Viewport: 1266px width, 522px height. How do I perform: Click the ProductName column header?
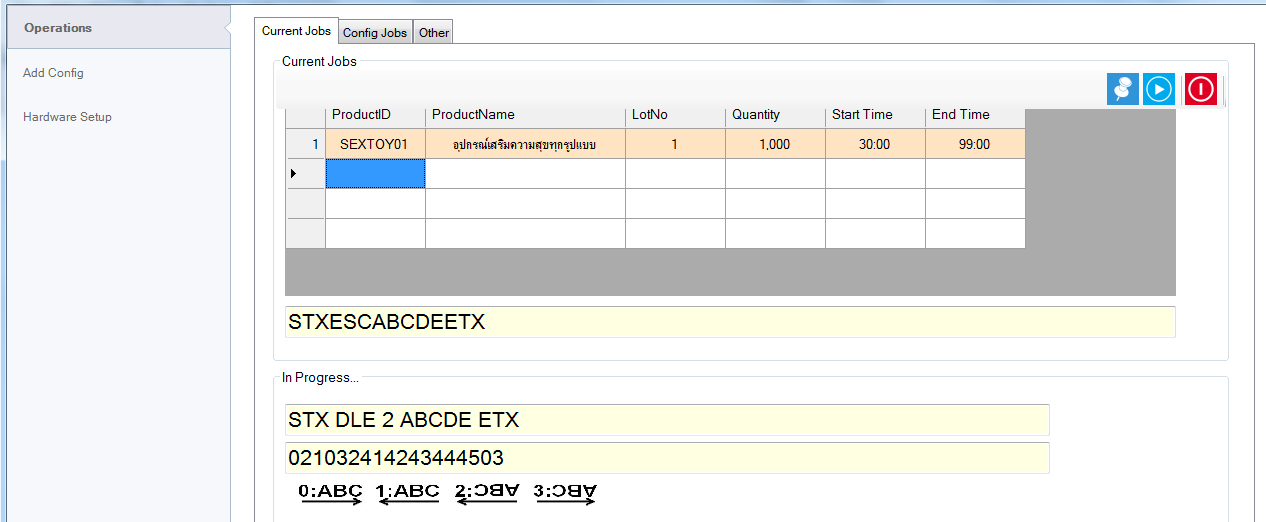525,115
